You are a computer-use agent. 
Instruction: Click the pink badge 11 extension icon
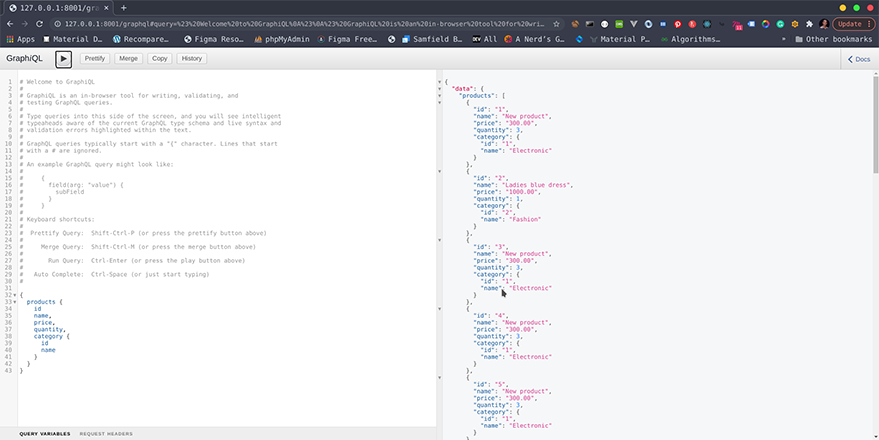tap(737, 25)
